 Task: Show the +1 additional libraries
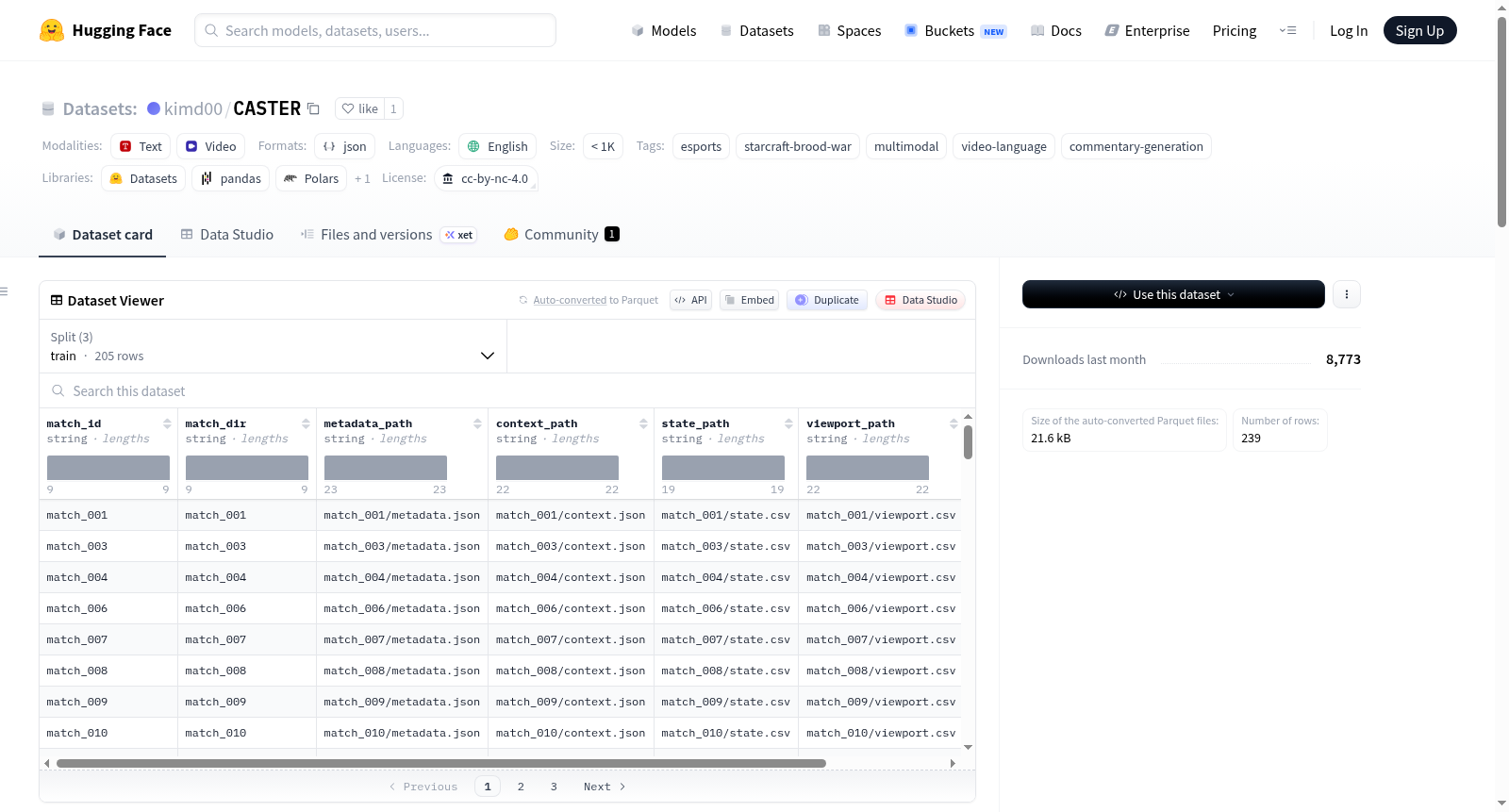362,178
